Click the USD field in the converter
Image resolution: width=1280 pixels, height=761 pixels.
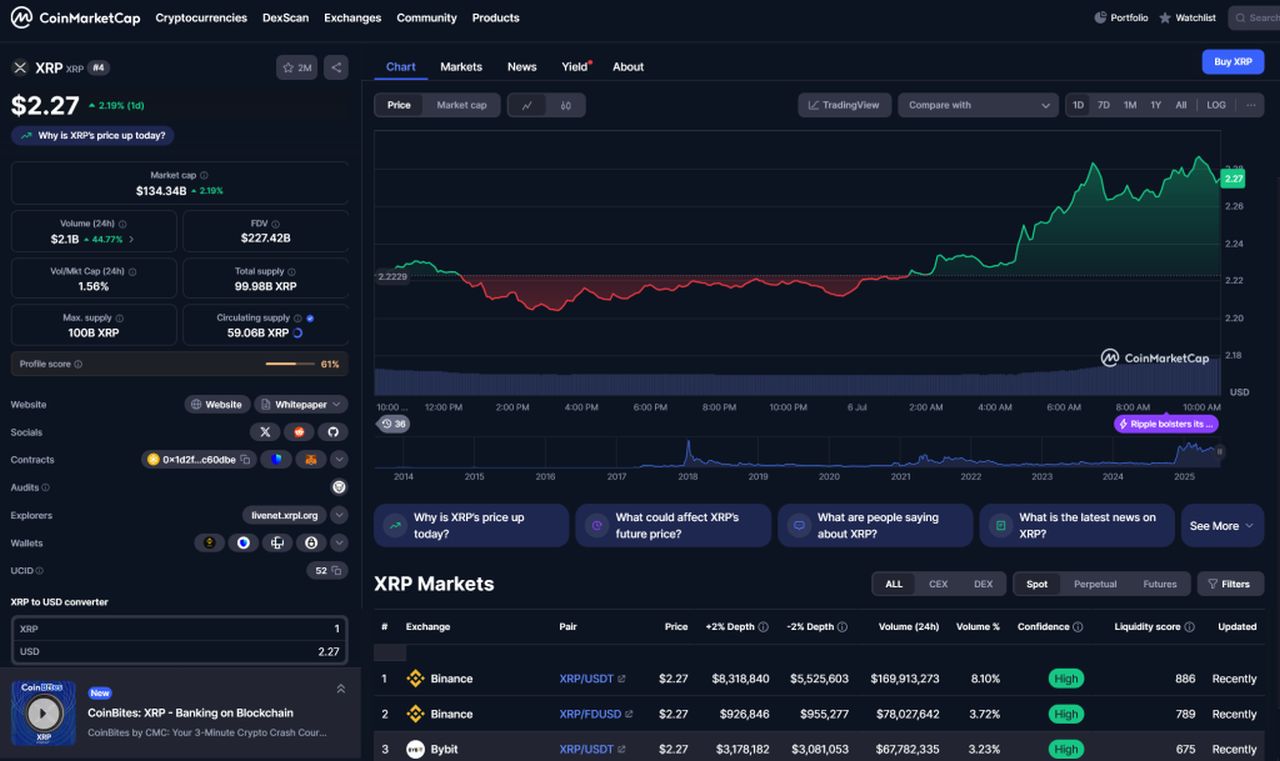click(x=180, y=650)
